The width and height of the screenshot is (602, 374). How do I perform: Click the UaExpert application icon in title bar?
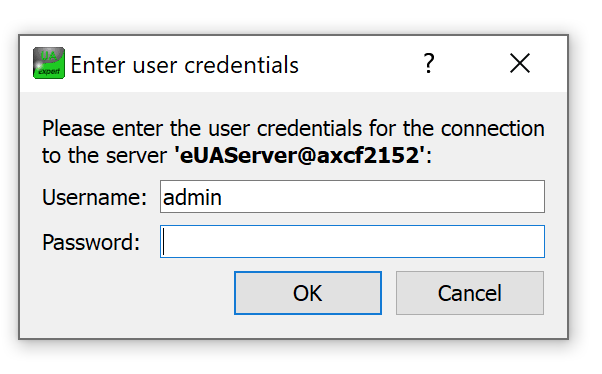pos(49,63)
